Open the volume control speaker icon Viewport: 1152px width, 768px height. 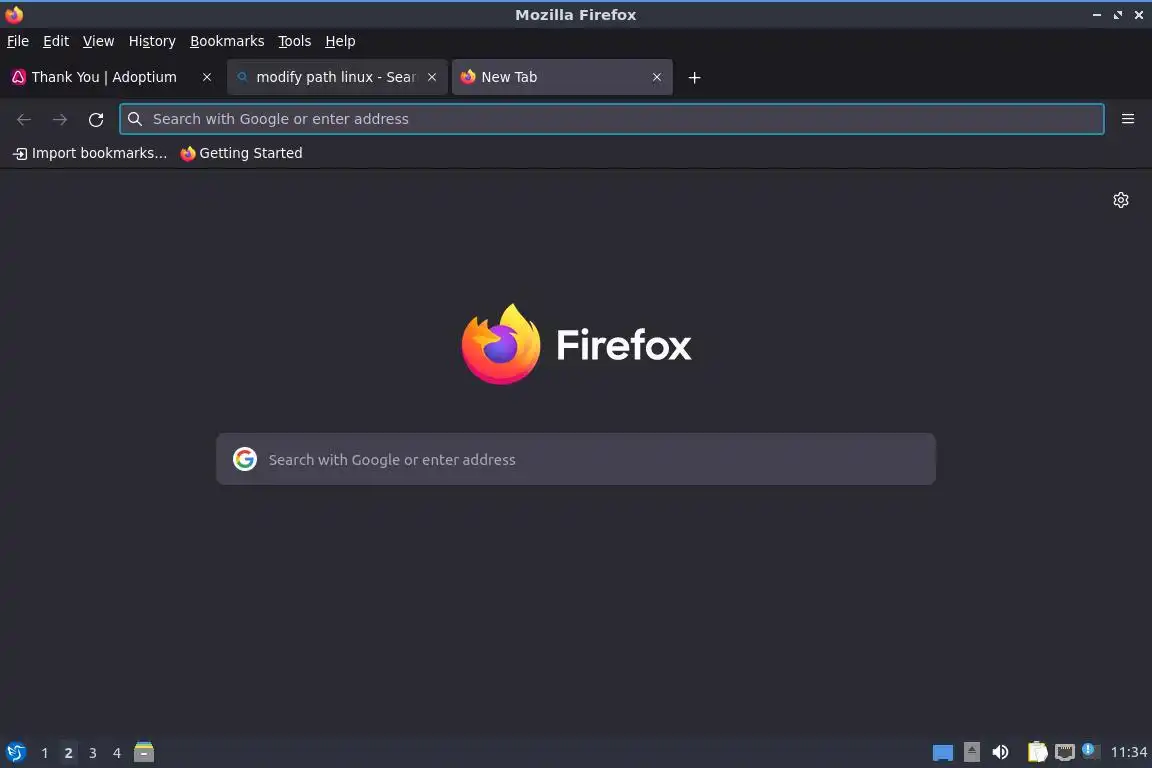coord(1000,753)
